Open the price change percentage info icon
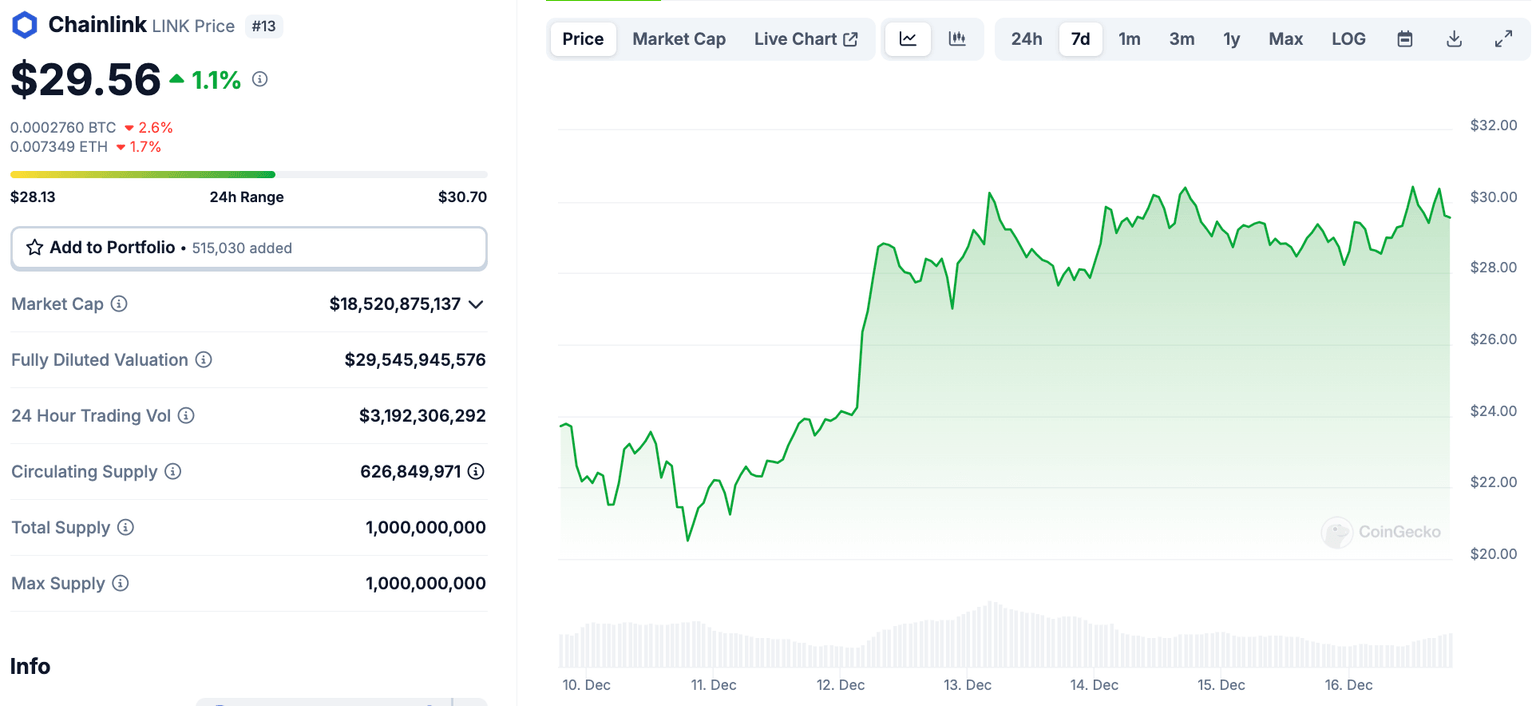The image size is (1536, 706). coord(260,79)
